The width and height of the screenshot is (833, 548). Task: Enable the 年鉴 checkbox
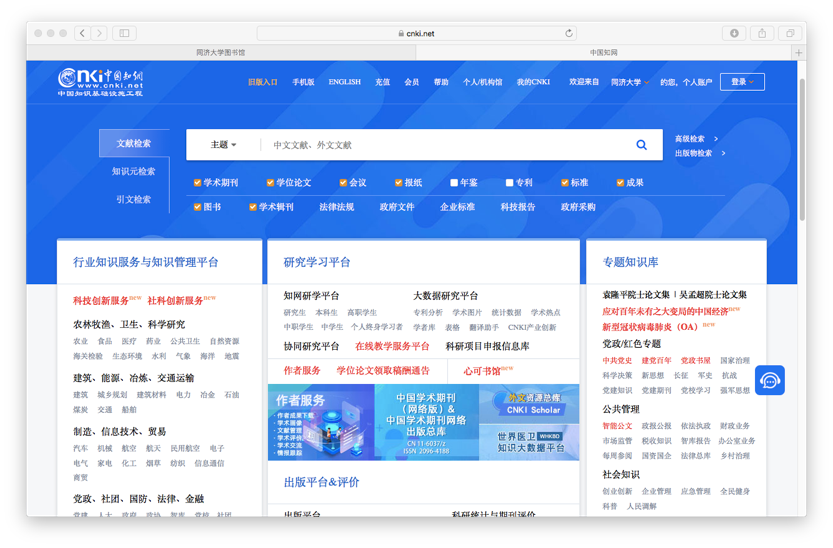pos(454,183)
